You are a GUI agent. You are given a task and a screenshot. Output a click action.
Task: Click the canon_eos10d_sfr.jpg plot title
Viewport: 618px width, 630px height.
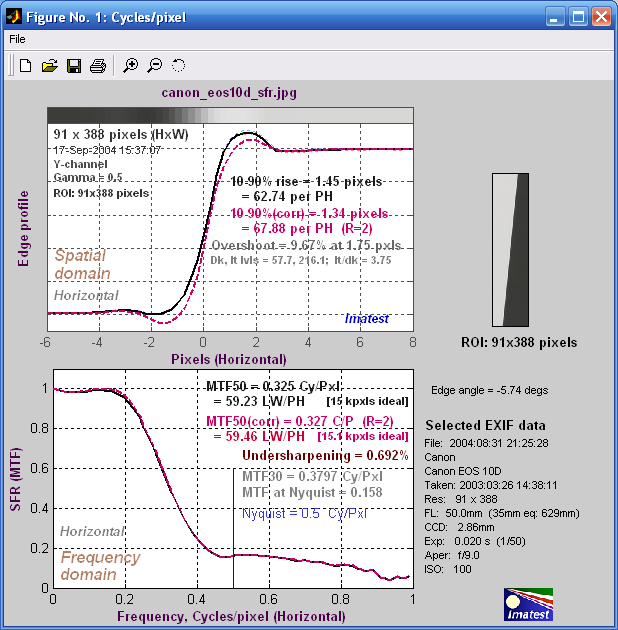click(229, 93)
